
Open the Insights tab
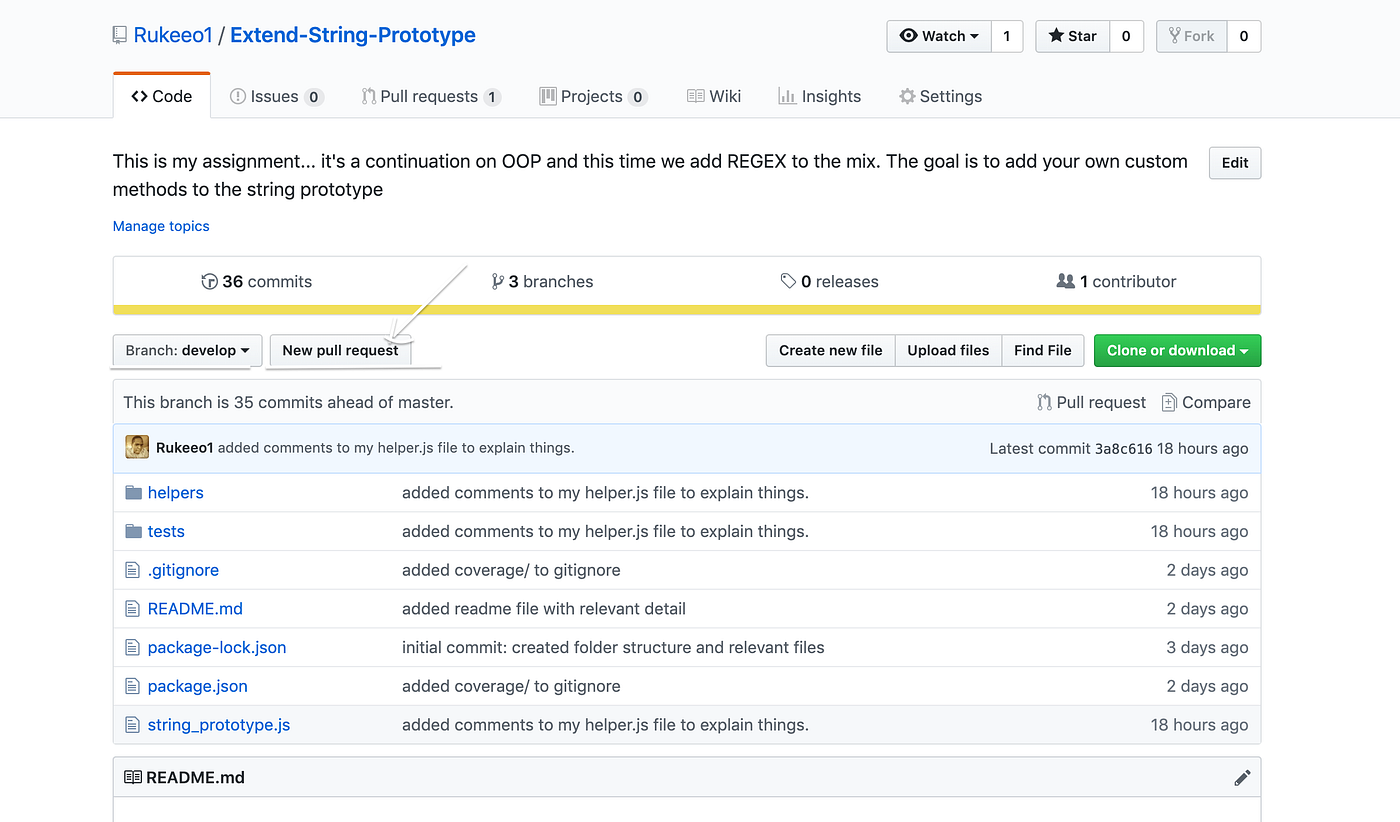point(820,96)
